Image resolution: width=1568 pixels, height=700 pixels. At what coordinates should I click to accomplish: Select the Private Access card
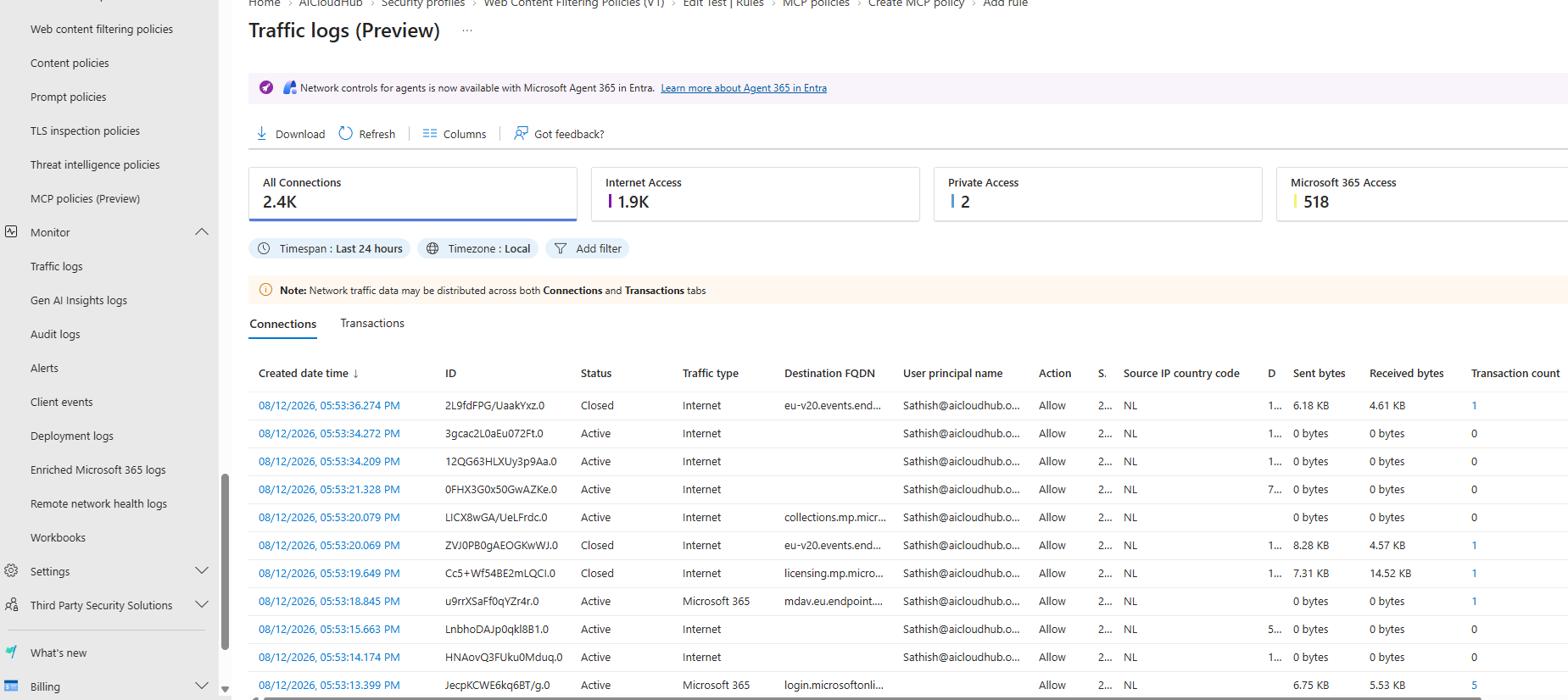click(1098, 194)
